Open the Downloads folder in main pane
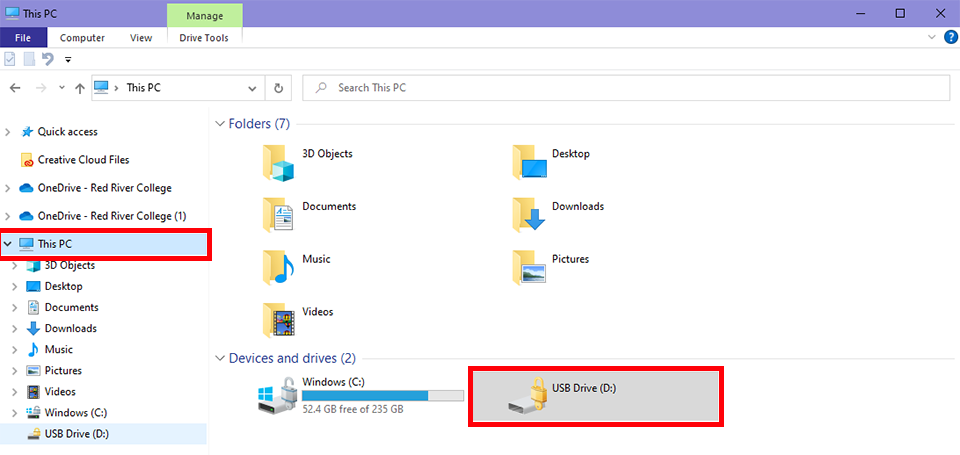This screenshot has height=455, width=960. pyautogui.click(x=529, y=214)
